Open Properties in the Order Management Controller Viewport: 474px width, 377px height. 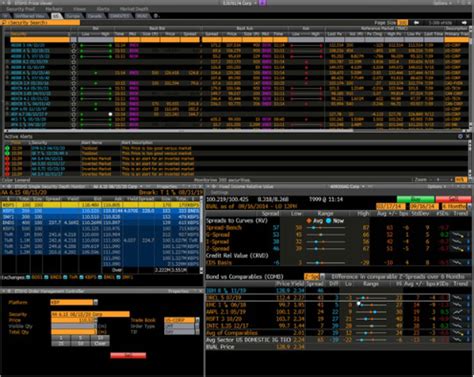coord(179,291)
